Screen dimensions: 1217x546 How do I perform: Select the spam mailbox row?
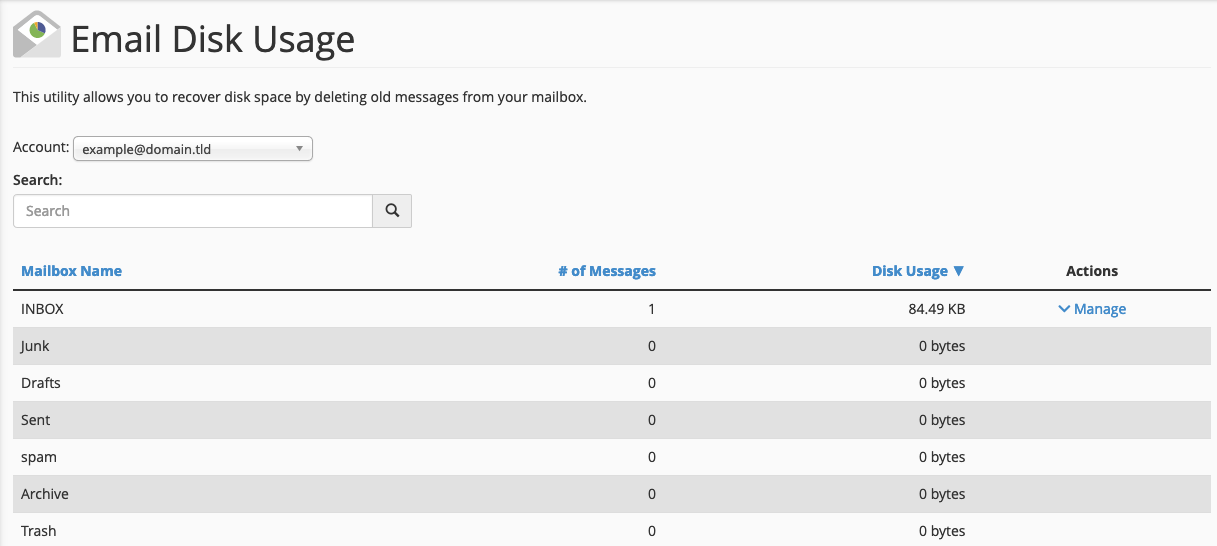point(39,457)
